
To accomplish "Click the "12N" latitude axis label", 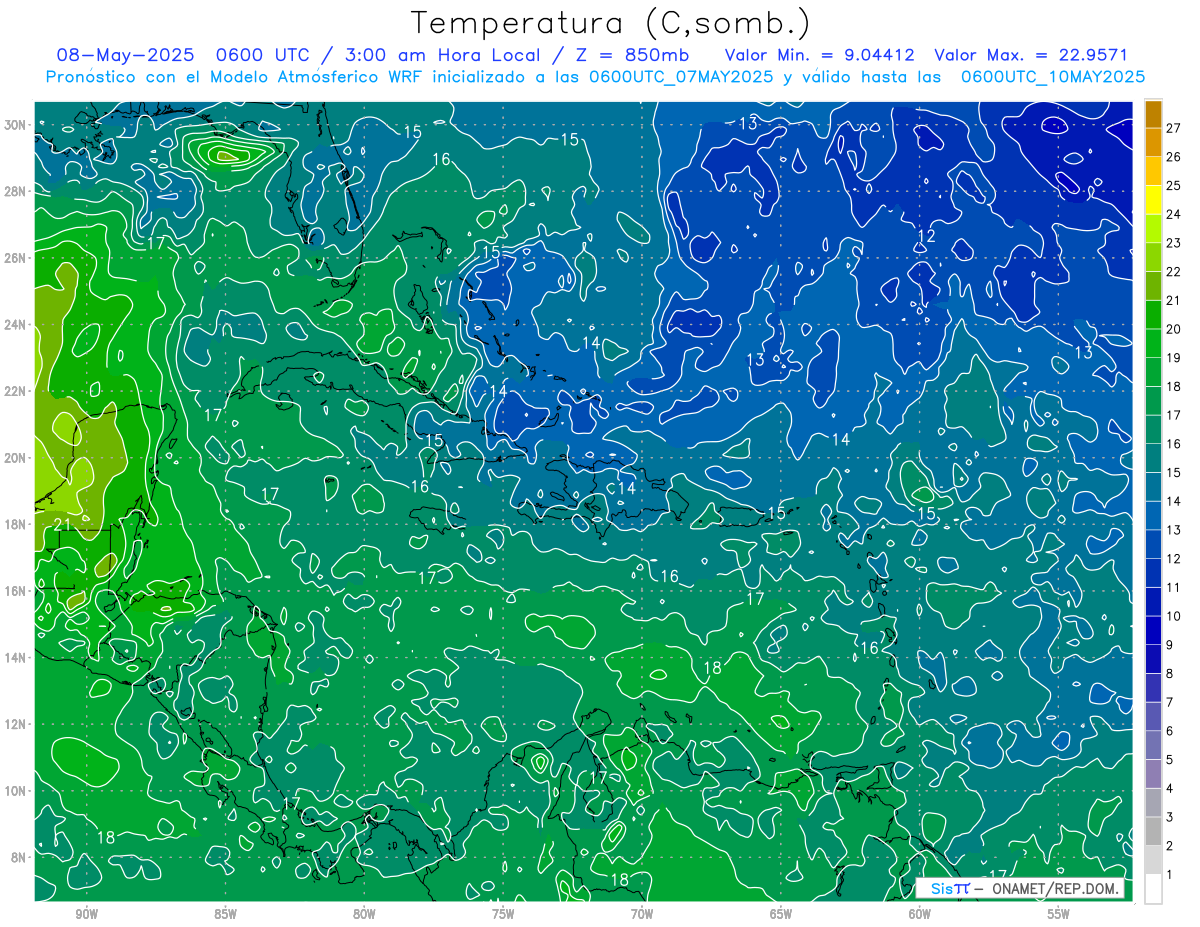I will click(16, 724).
